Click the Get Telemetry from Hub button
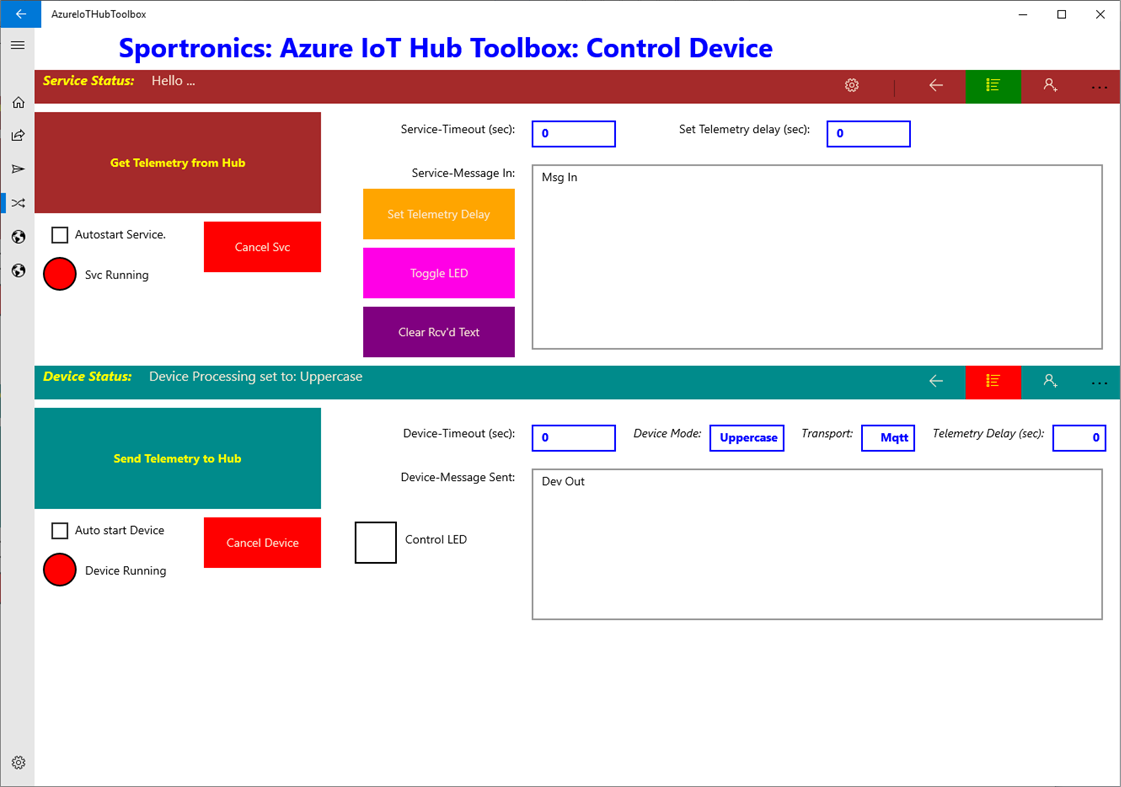Image resolution: width=1121 pixels, height=787 pixels. click(177, 162)
